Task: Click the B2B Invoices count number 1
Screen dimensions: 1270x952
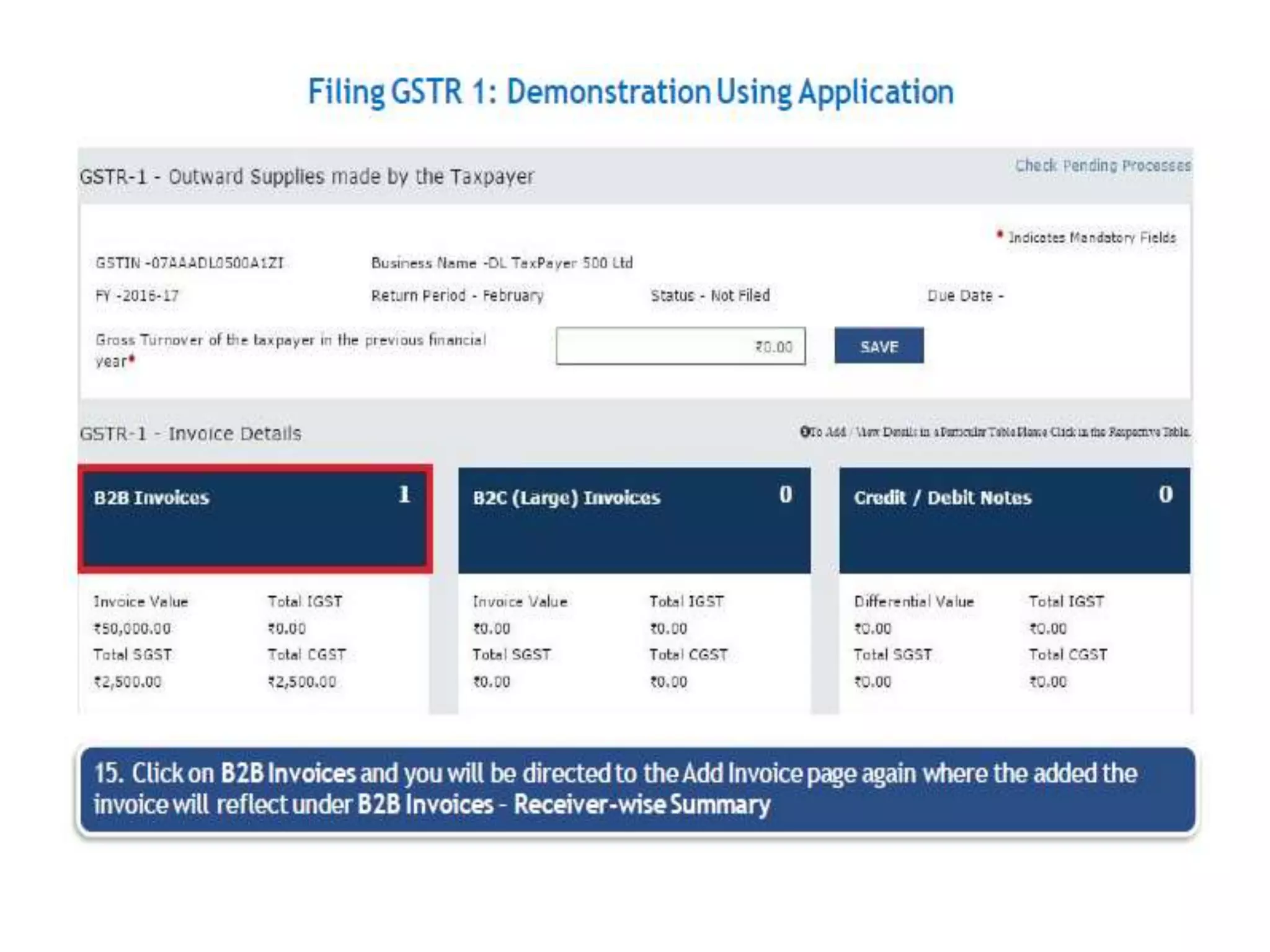Action: [x=404, y=494]
